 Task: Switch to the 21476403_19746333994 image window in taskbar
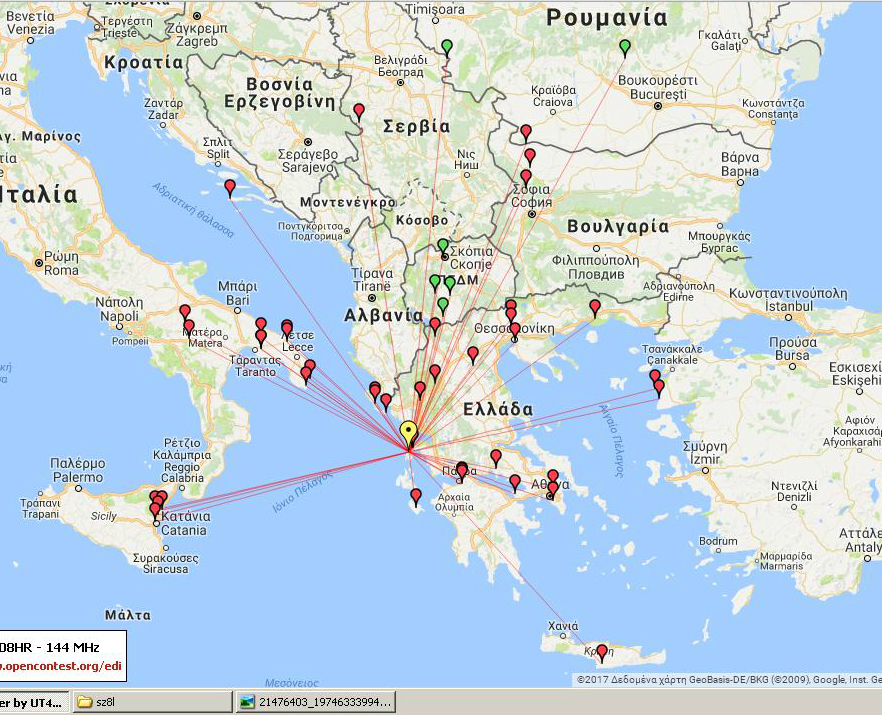[x=316, y=702]
